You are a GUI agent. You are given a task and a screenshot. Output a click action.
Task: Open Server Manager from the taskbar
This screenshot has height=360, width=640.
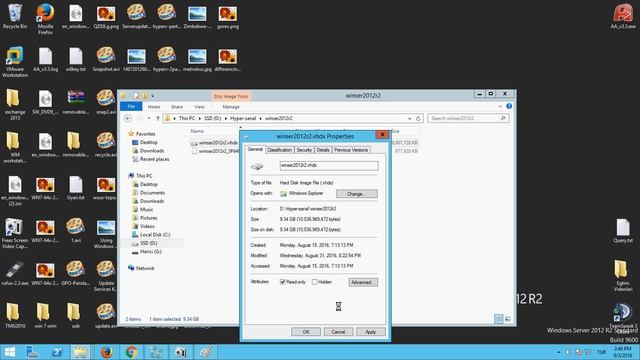[x=32, y=352]
